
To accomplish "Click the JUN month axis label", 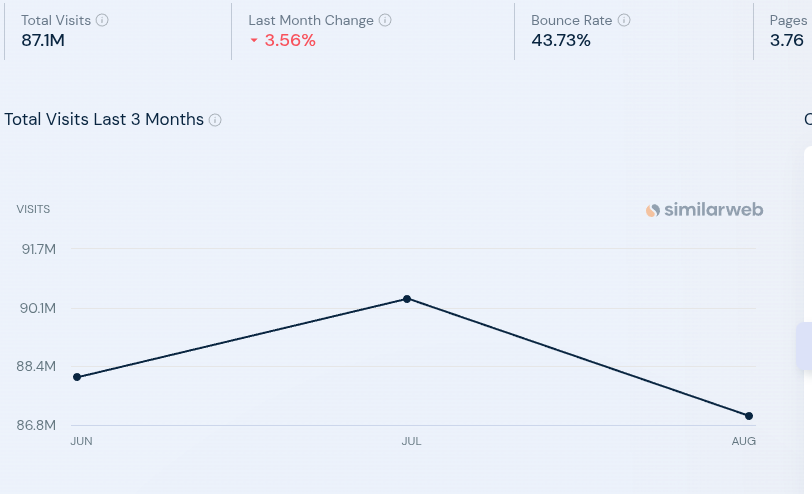I will click(x=81, y=441).
